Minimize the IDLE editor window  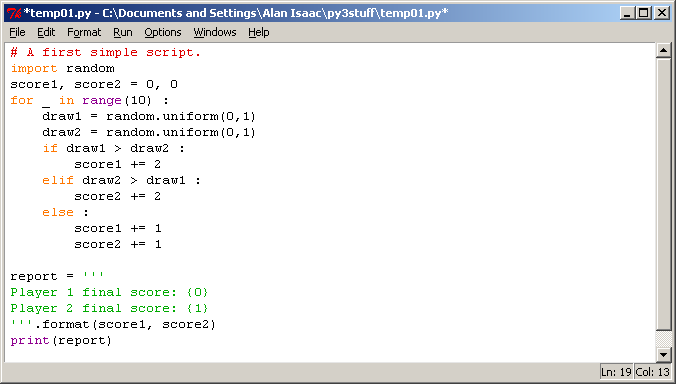[x=627, y=13]
